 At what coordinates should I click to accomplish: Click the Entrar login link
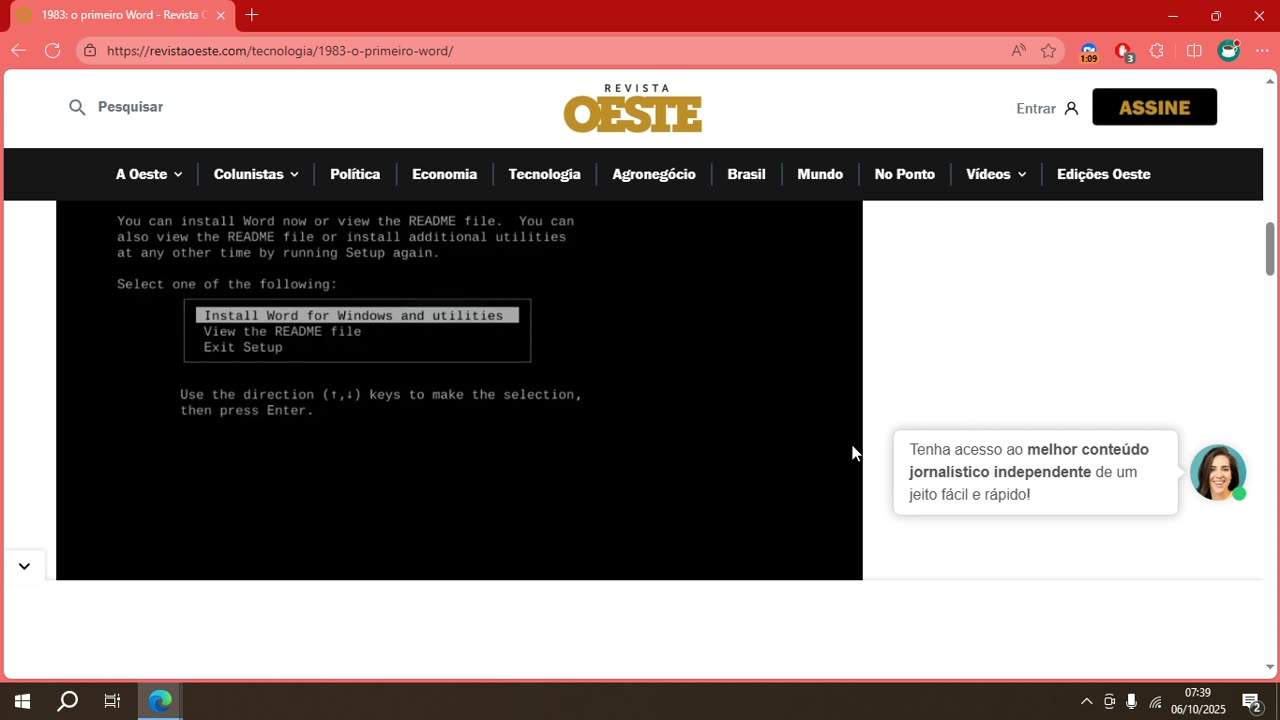coord(1036,108)
